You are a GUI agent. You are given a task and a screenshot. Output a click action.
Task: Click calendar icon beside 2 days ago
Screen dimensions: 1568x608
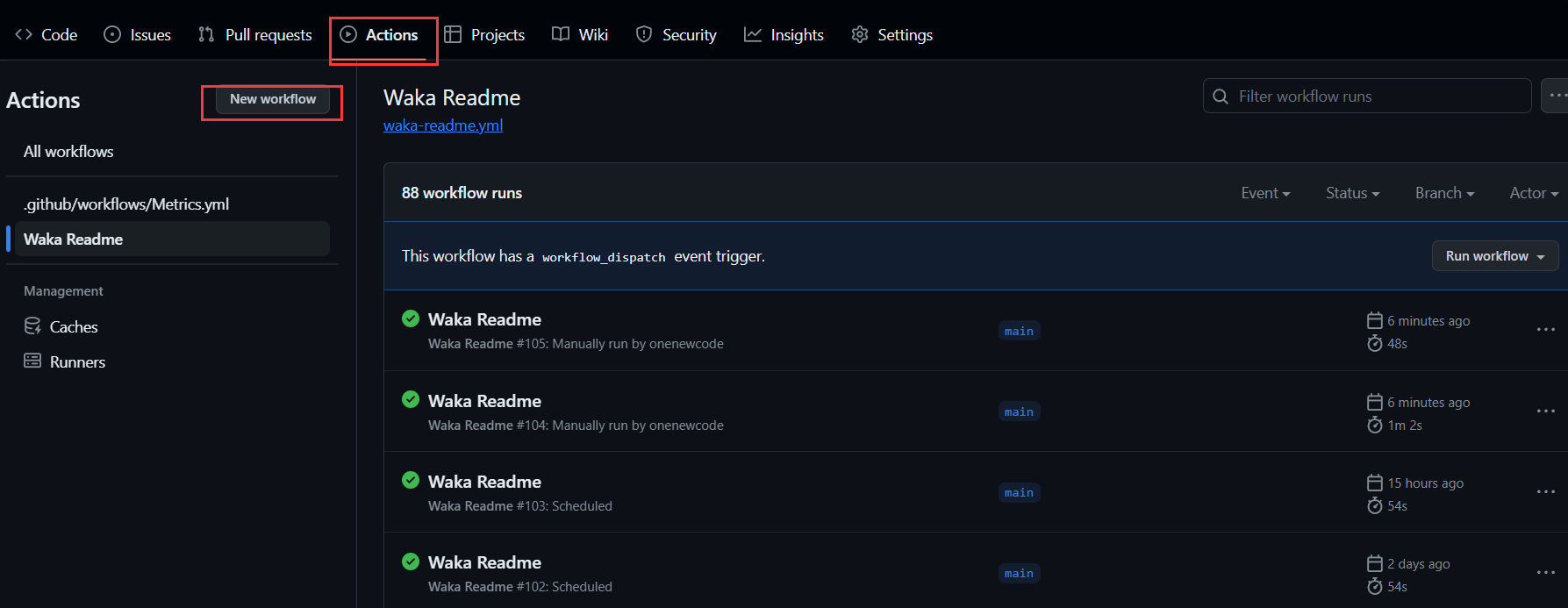(x=1375, y=563)
